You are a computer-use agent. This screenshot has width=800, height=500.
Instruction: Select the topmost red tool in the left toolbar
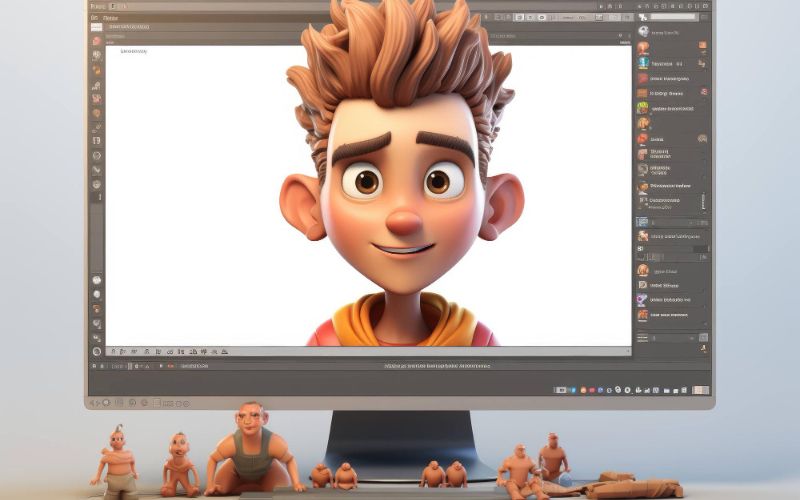coord(96,41)
